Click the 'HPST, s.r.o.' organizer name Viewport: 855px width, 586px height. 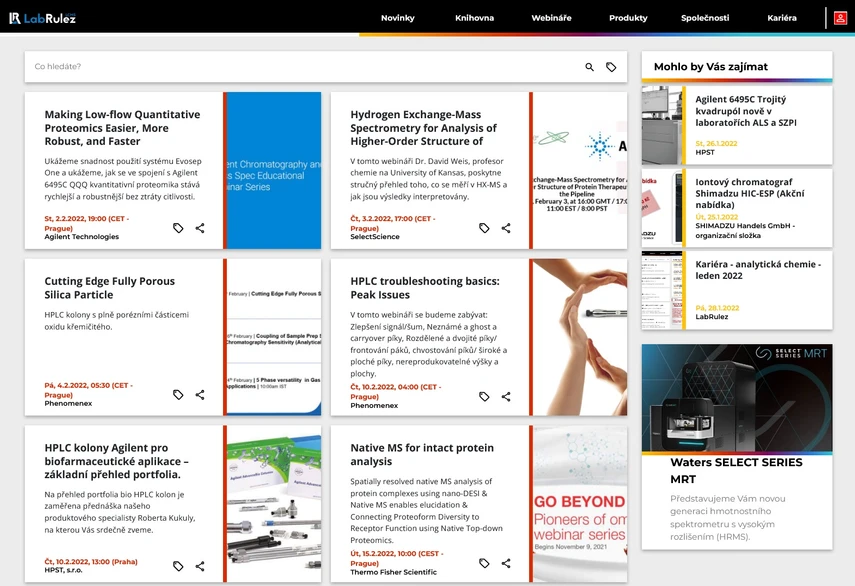[63, 570]
